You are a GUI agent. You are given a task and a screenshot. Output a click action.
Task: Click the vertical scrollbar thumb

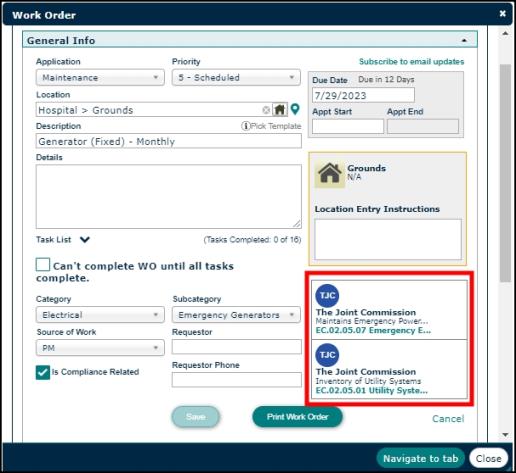(505, 173)
